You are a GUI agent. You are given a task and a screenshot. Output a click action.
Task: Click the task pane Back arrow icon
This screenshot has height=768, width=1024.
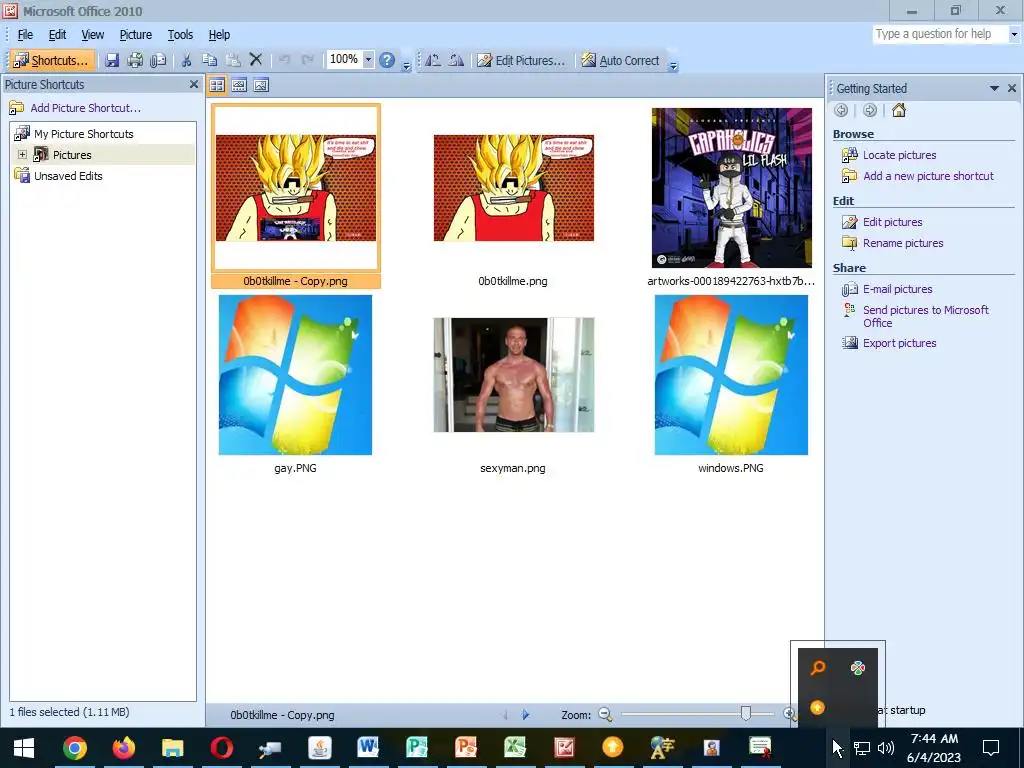coord(841,110)
